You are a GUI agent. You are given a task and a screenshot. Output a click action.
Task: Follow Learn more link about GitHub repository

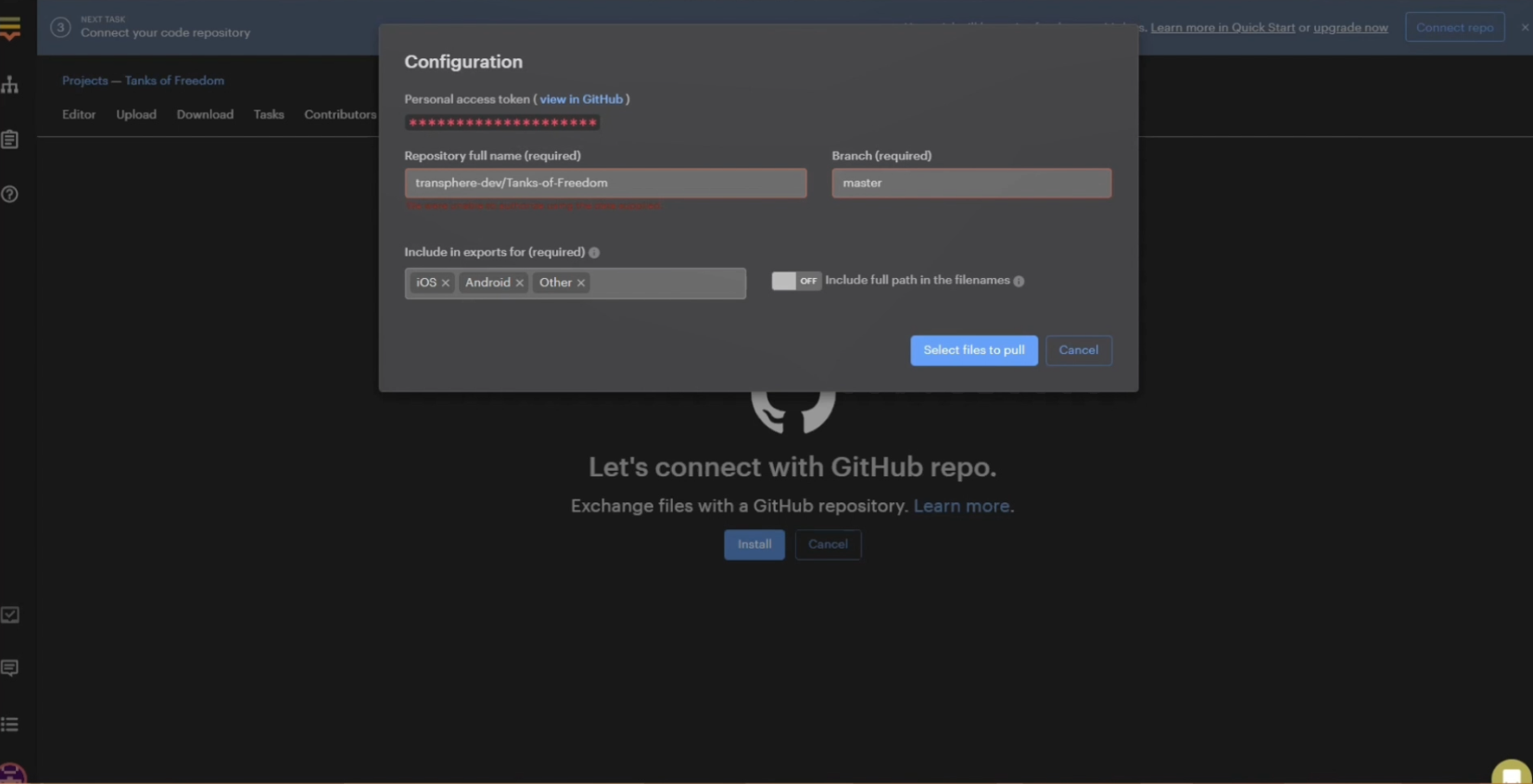[961, 506]
